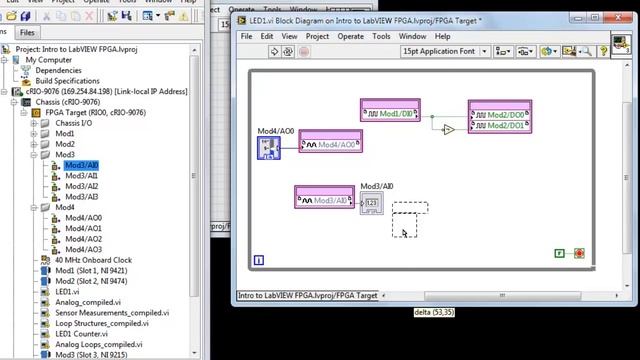Viewport: 640px width, 360px height.
Task: Open the dropdown arrow beside the view filter icon
Action: (158, 16)
